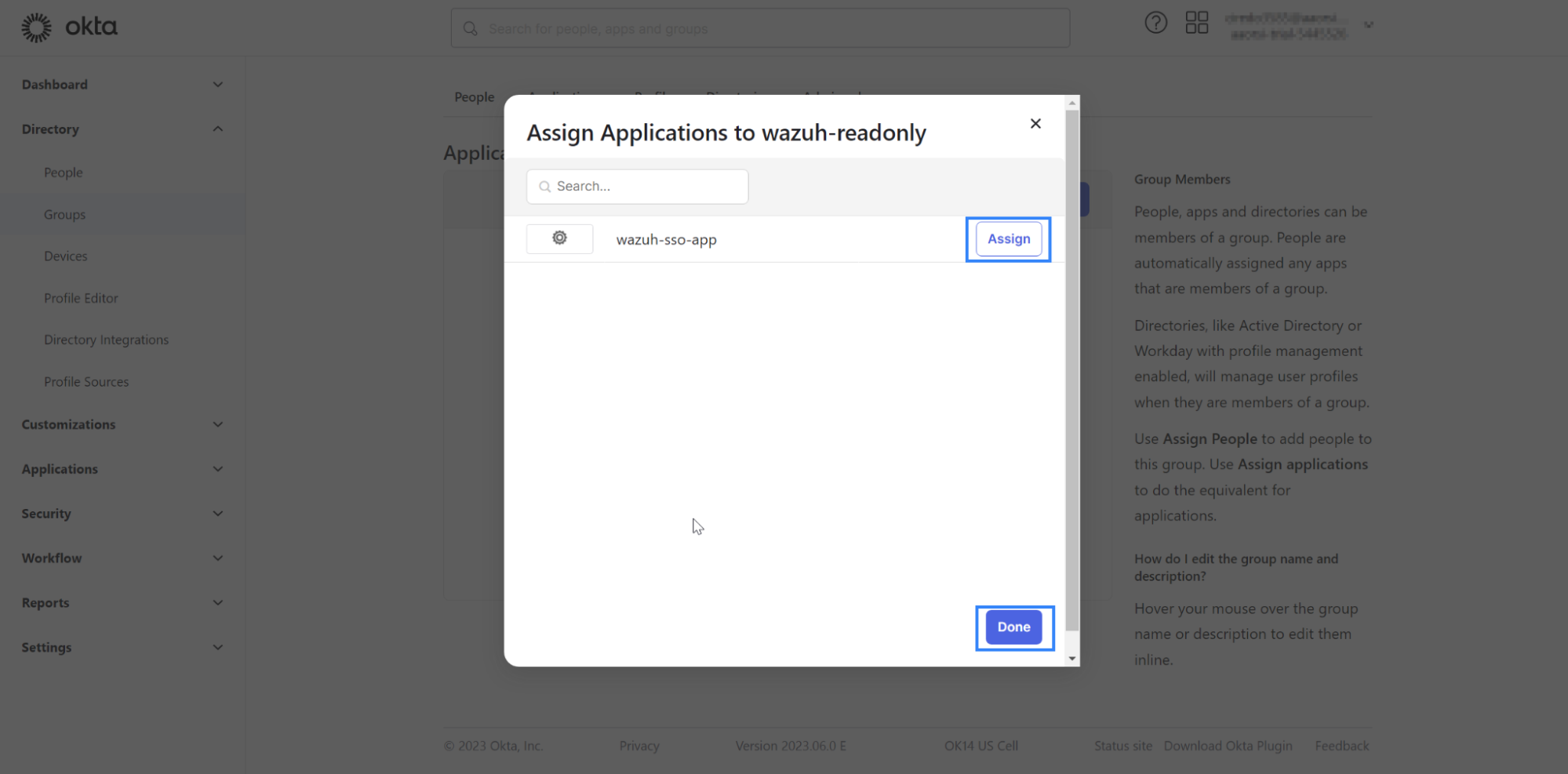
Task: Click the © 2023 Okta, Inc. footer text
Action: pyautogui.click(x=493, y=746)
